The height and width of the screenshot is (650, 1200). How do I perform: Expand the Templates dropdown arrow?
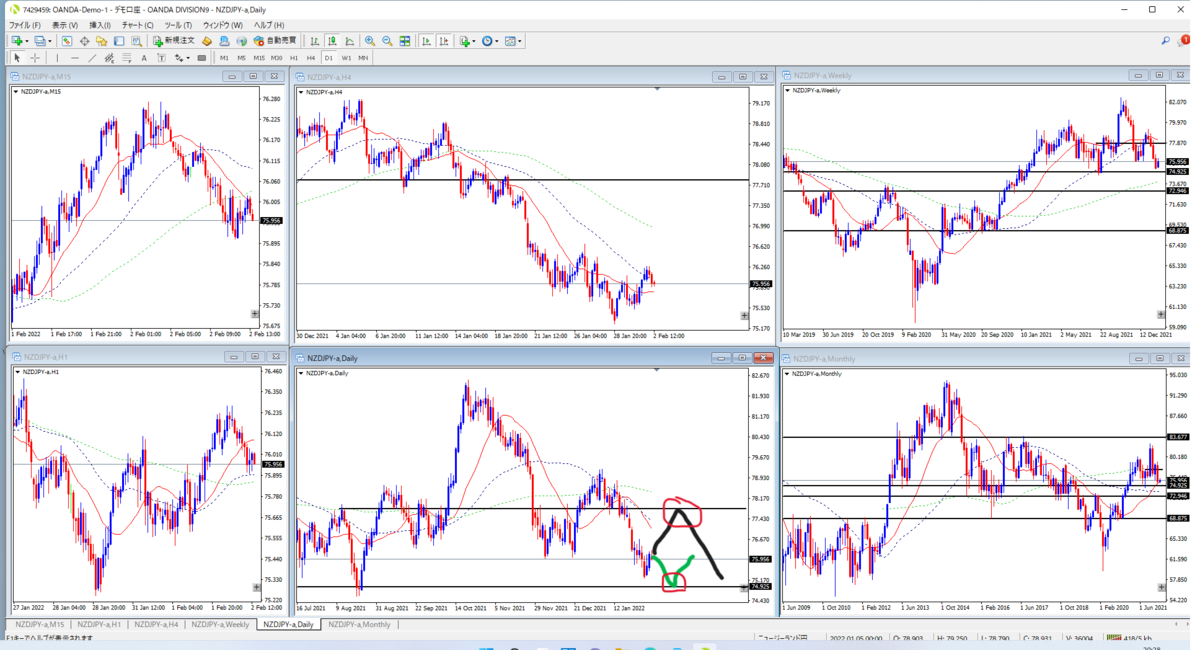click(522, 41)
